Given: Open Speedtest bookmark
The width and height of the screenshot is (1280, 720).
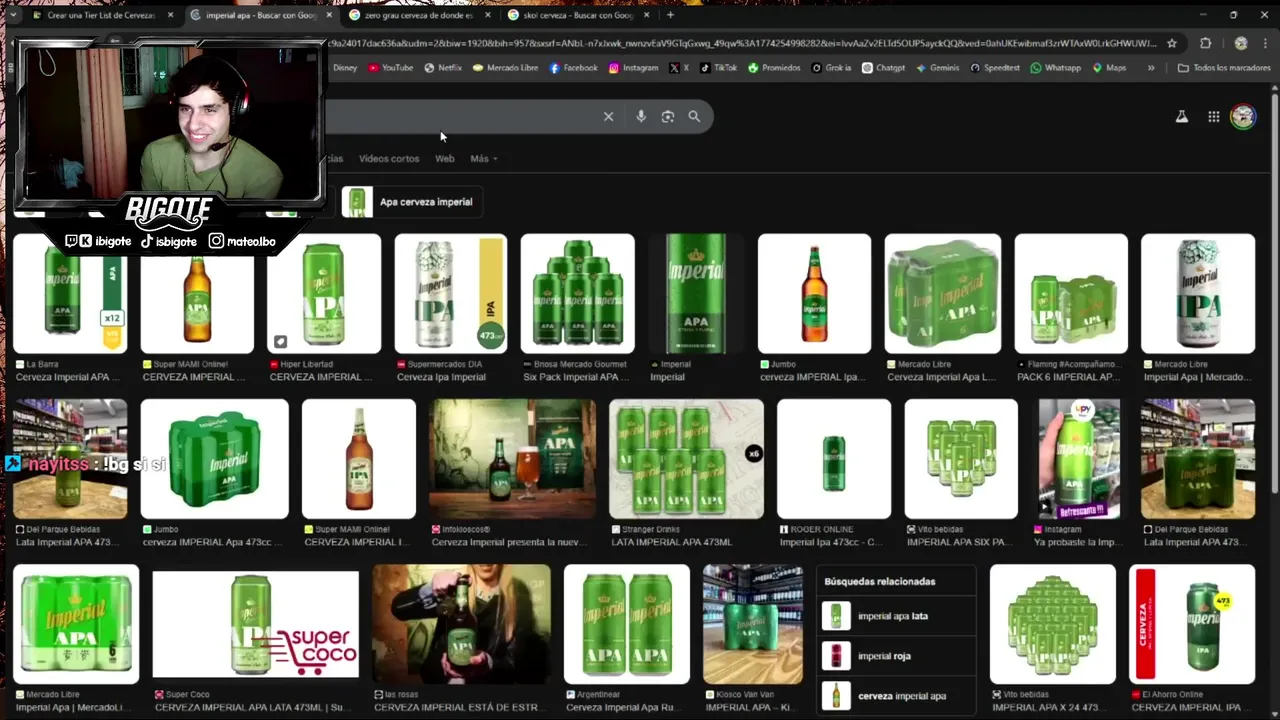Looking at the screenshot, I should pos(995,68).
